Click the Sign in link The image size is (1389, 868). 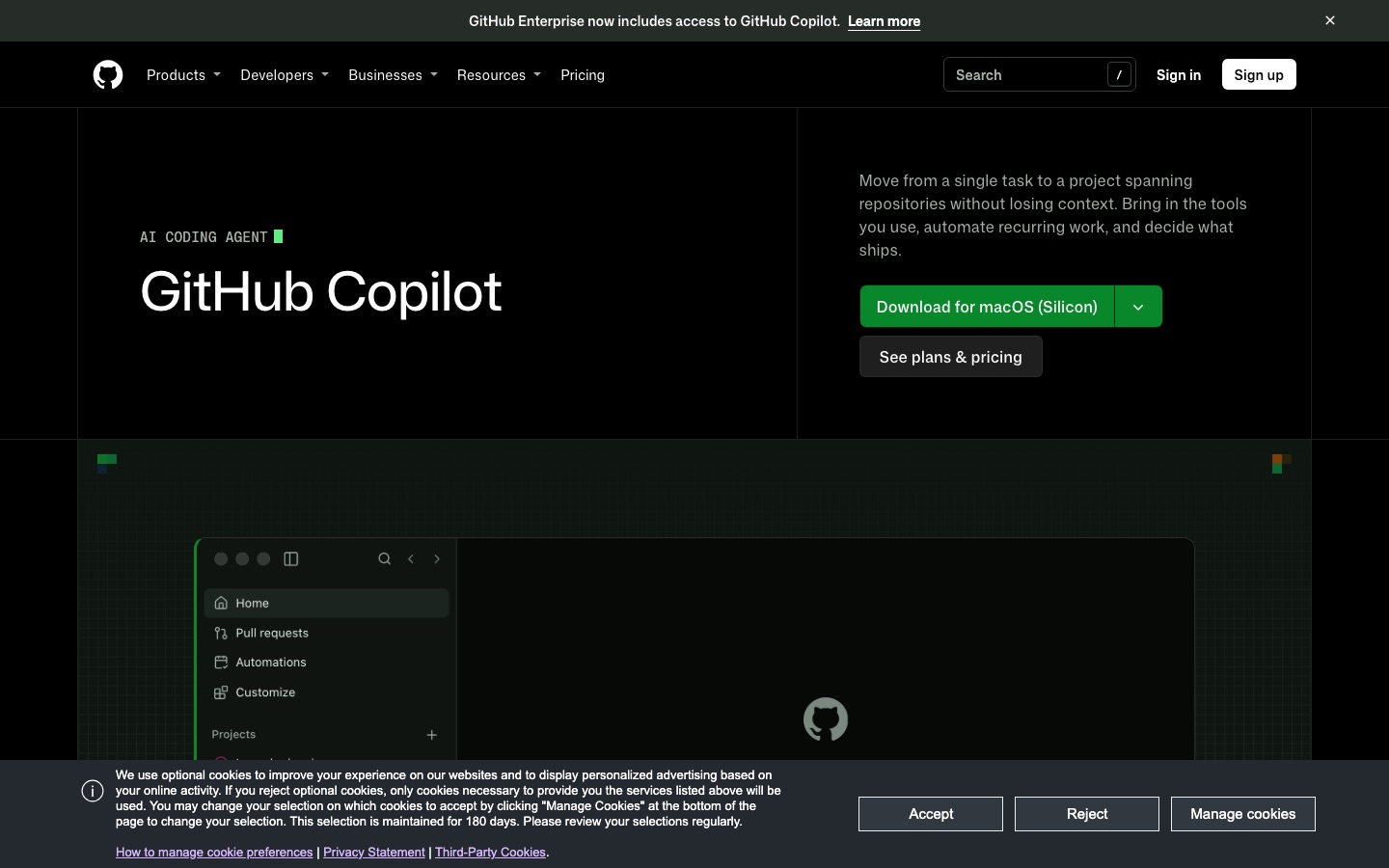1179,74
